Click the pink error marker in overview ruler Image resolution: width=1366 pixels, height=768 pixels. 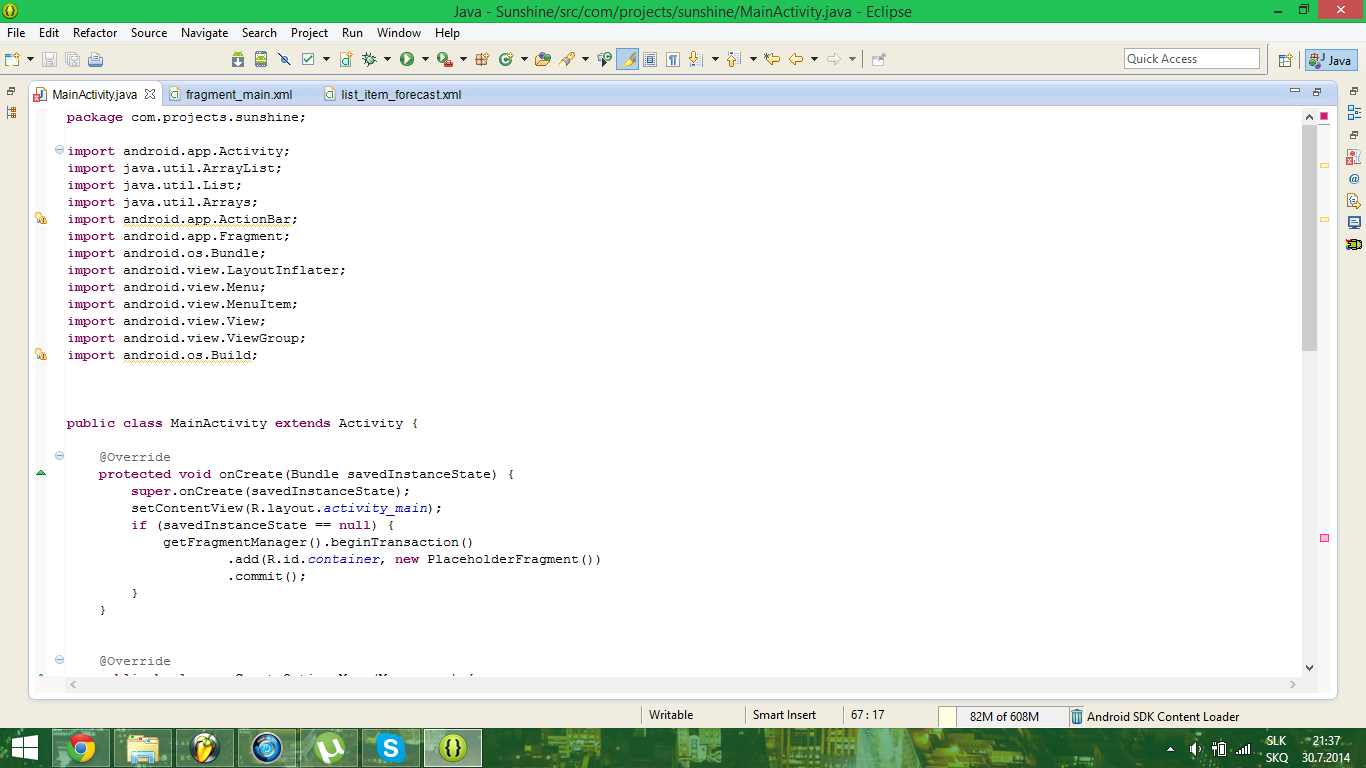point(1324,538)
